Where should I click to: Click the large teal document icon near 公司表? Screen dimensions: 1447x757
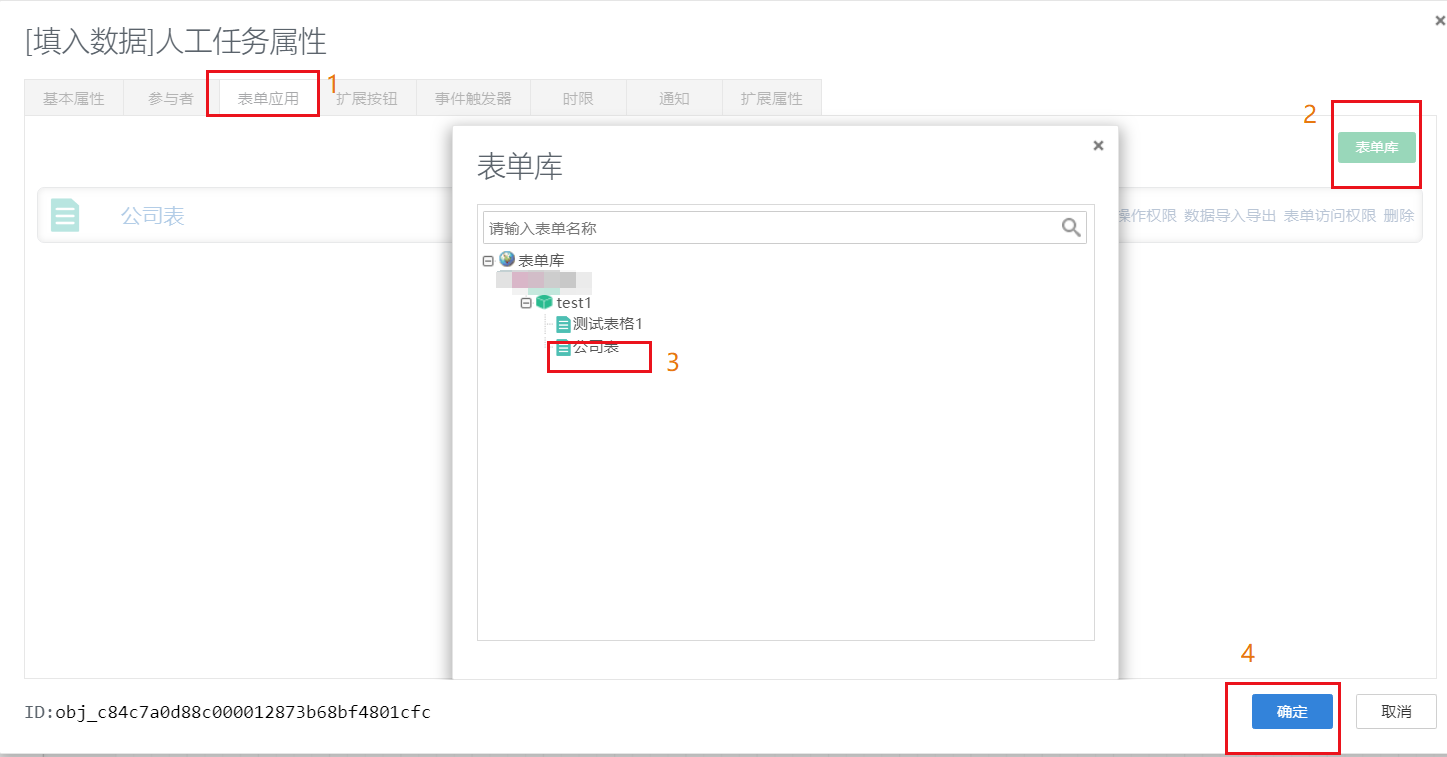pyautogui.click(x=64, y=214)
